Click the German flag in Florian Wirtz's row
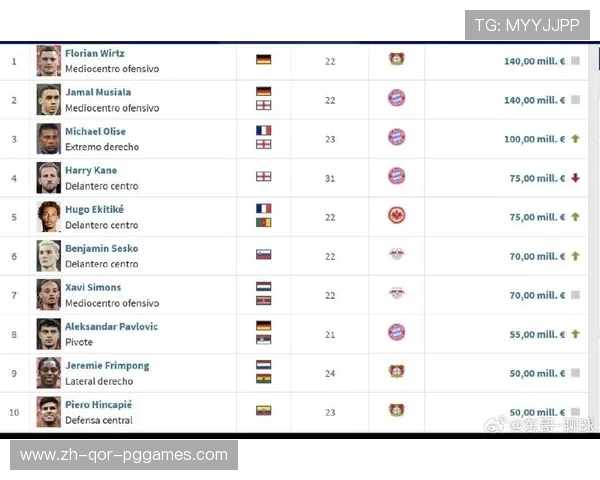 (x=263, y=60)
